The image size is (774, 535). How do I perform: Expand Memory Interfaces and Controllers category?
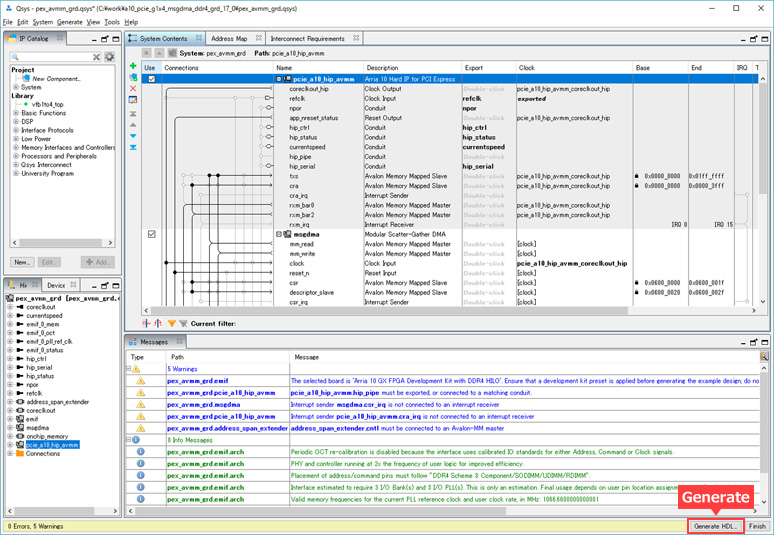click(x=16, y=148)
